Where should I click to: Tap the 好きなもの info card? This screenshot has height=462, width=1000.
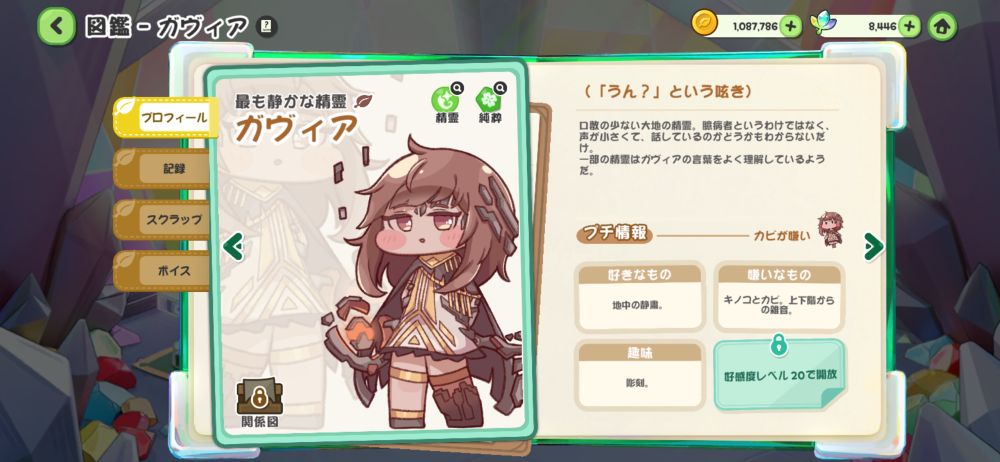pos(640,297)
